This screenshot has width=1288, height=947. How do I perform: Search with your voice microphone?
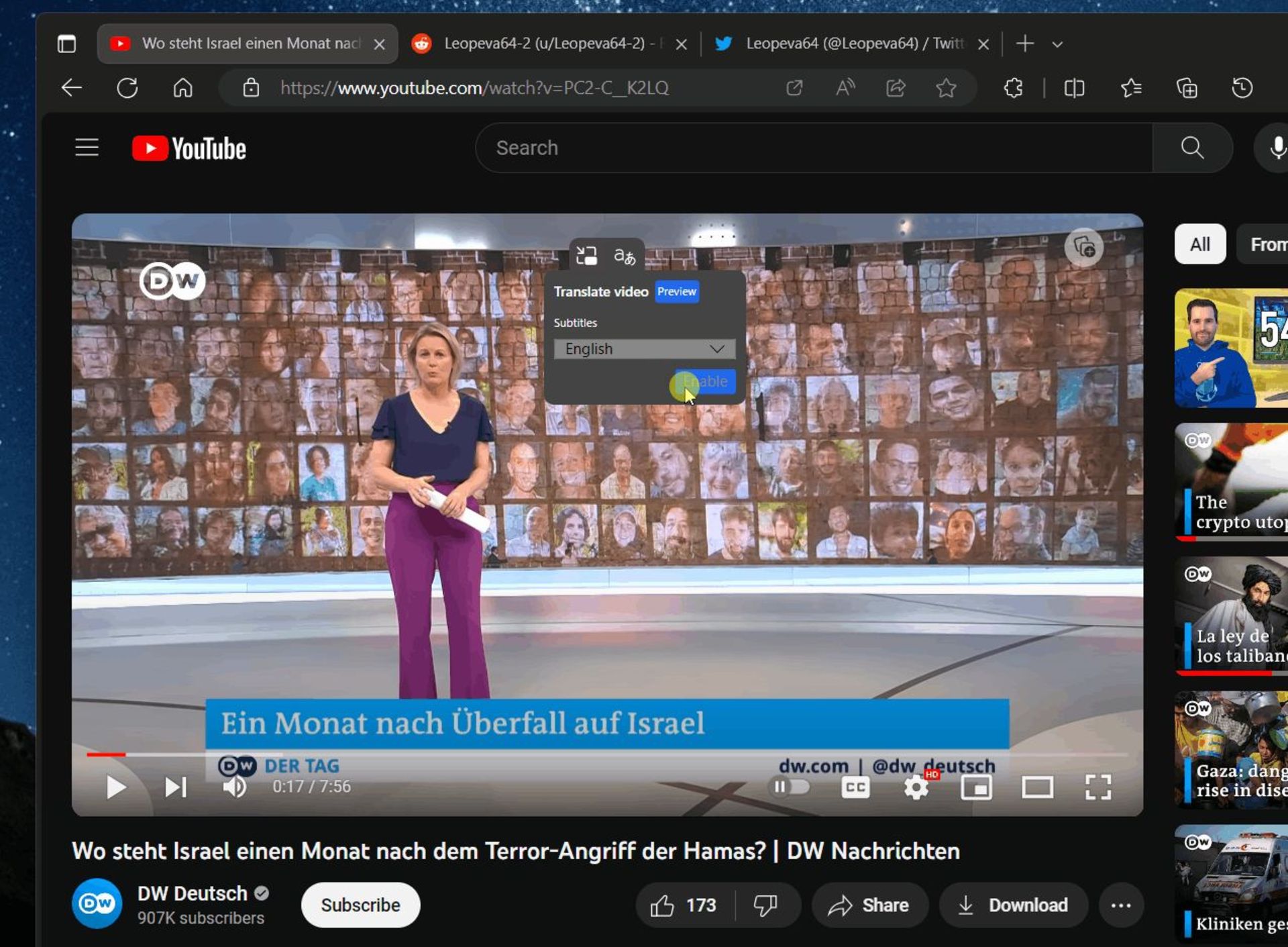[1276, 148]
